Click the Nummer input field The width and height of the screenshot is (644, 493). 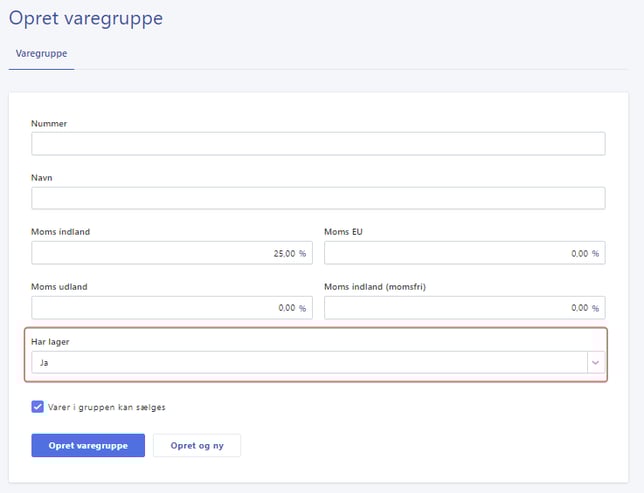point(318,144)
